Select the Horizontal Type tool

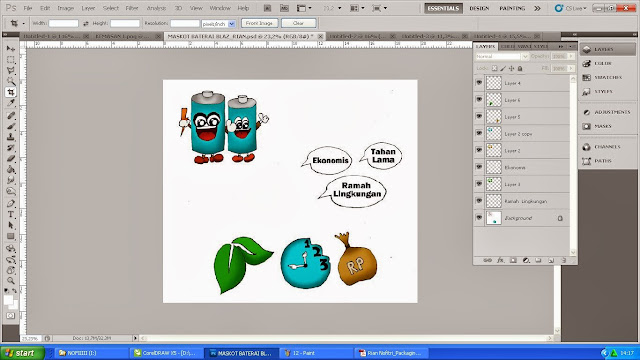point(11,214)
